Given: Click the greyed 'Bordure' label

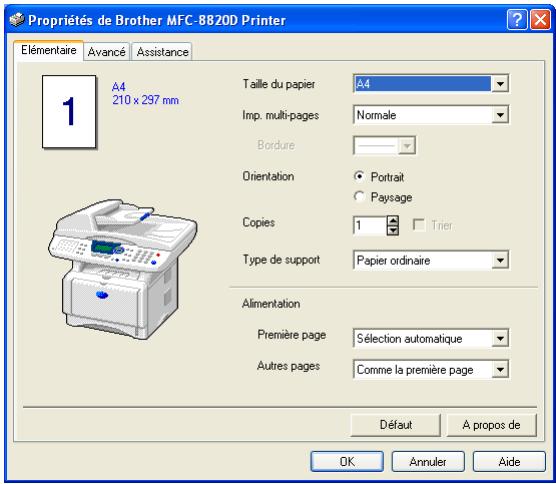Looking at the screenshot, I should pos(276,145).
